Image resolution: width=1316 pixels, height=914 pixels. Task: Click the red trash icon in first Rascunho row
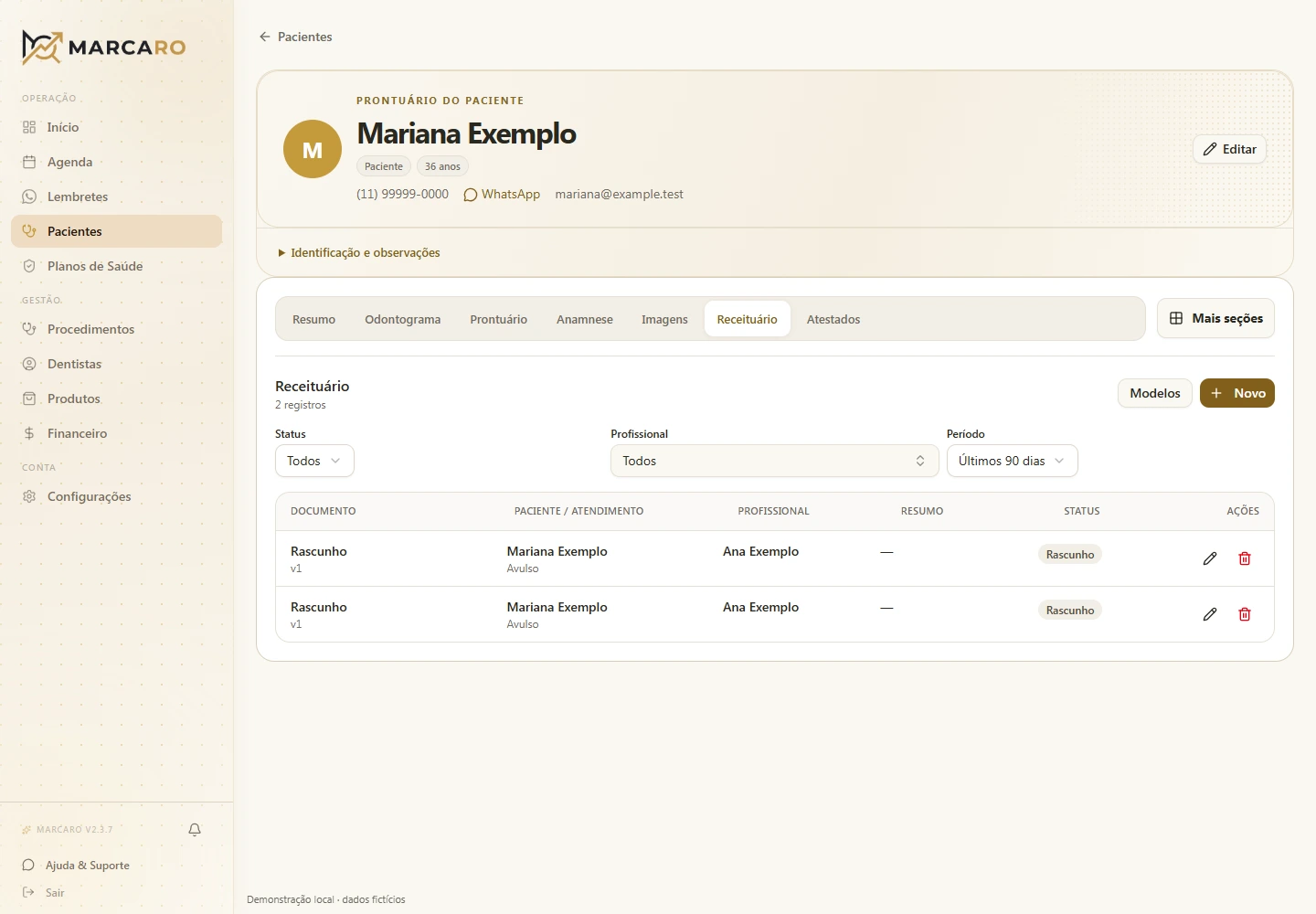click(1245, 558)
